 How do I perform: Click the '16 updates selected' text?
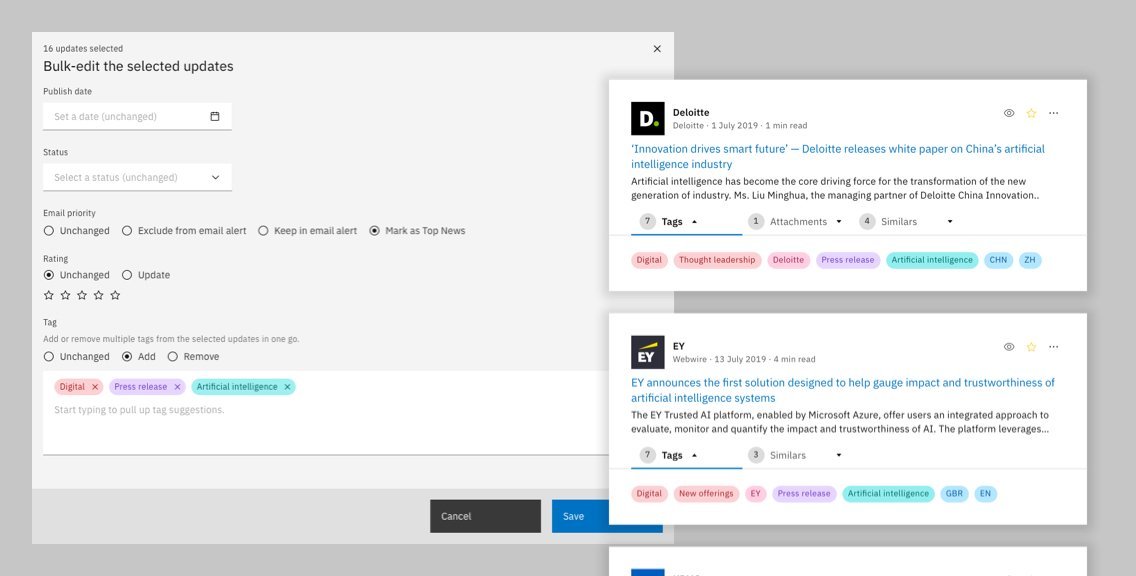pos(83,49)
